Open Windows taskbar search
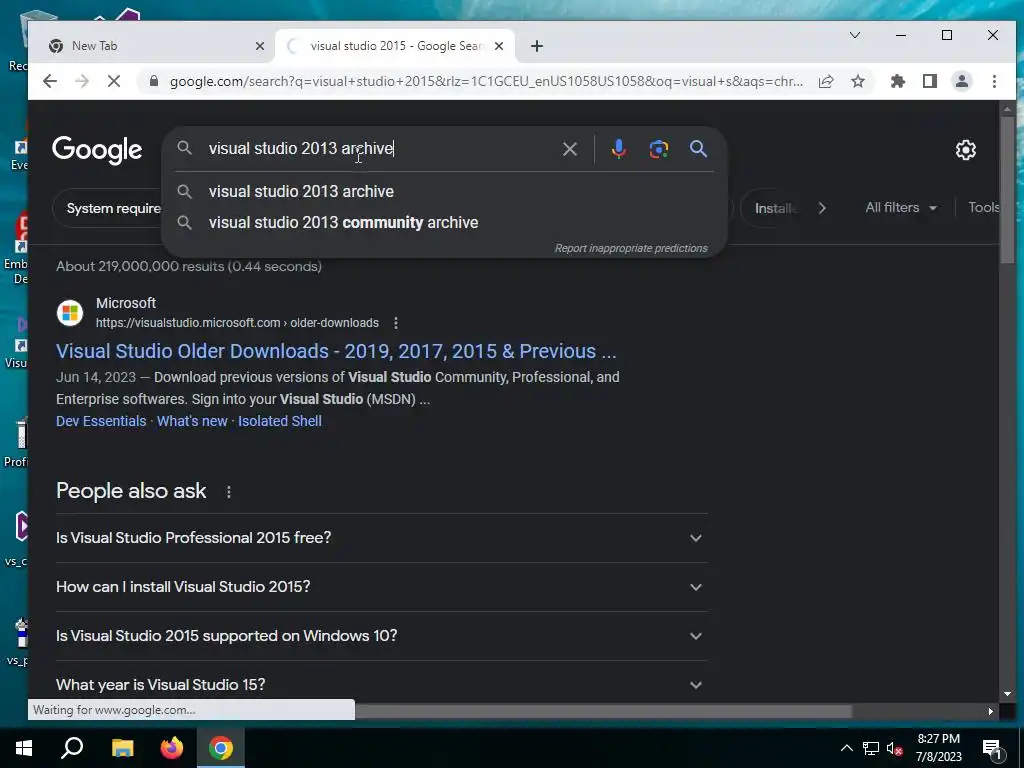This screenshot has width=1024, height=768. tap(72, 748)
